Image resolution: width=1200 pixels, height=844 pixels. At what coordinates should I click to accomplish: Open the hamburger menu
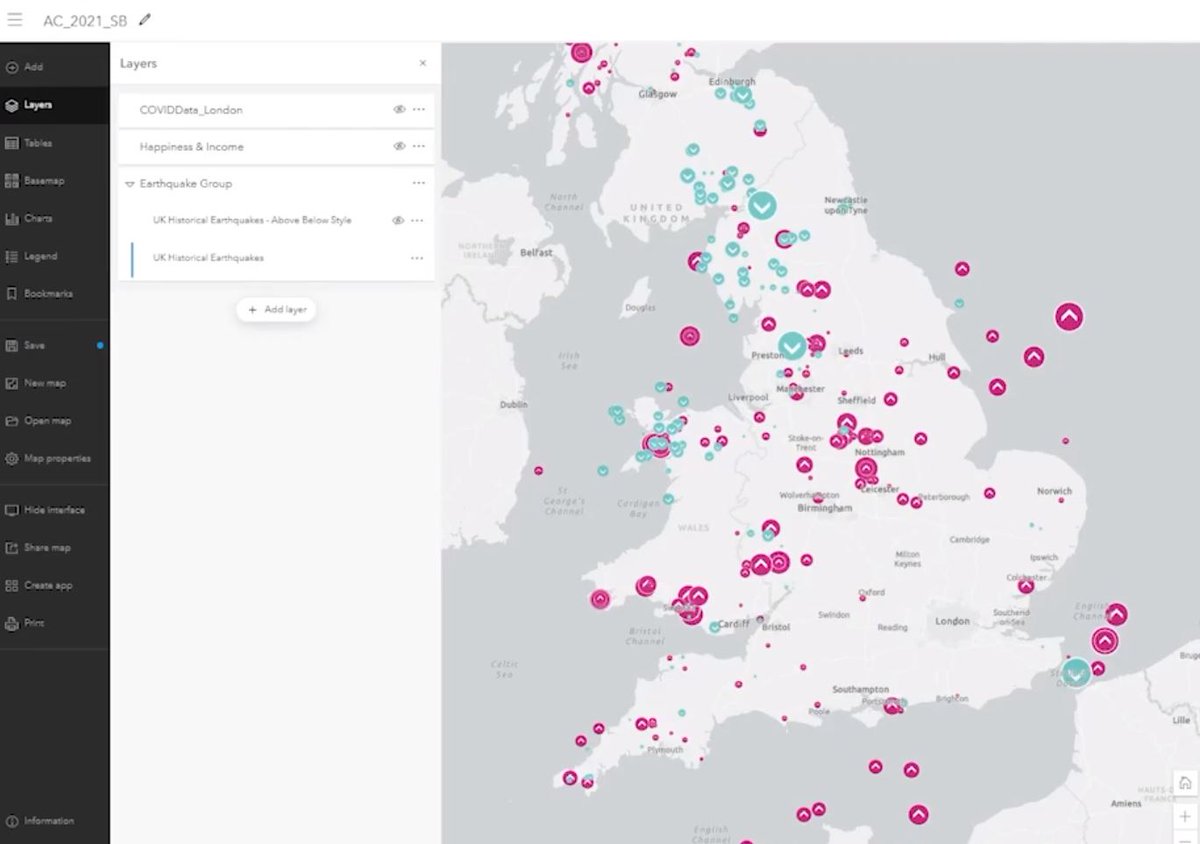pyautogui.click(x=14, y=18)
